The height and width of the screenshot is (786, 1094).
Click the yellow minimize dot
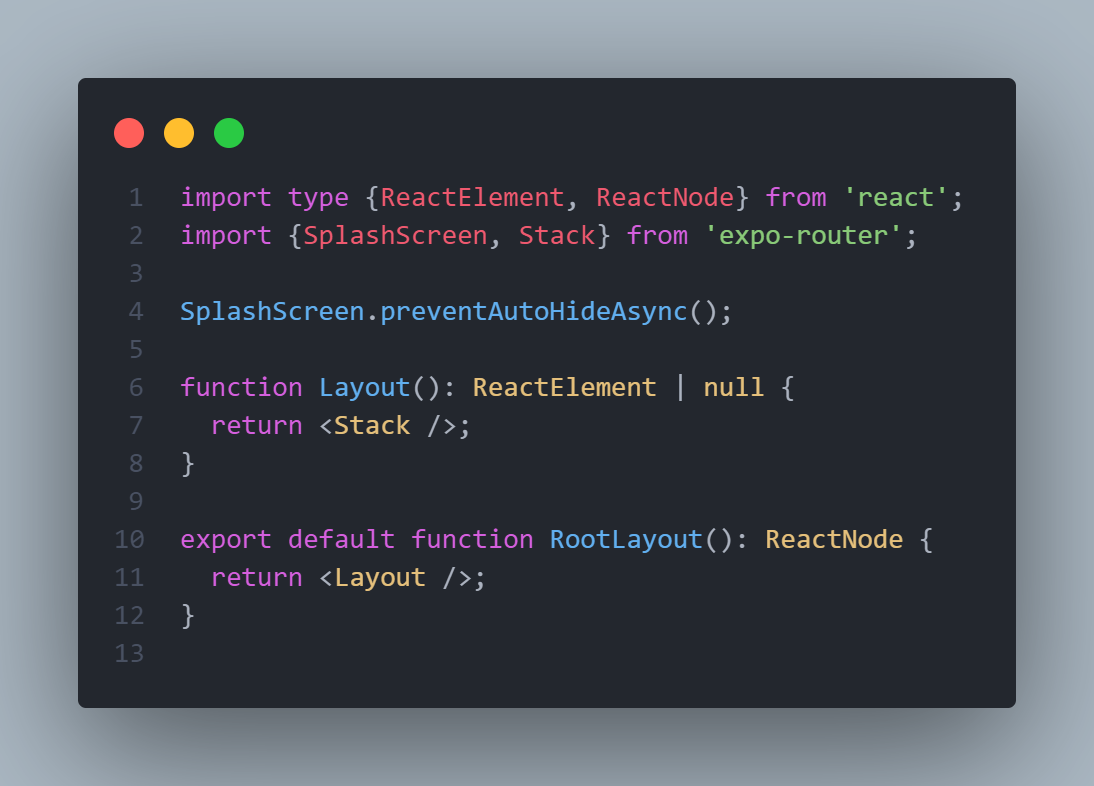tap(179, 133)
